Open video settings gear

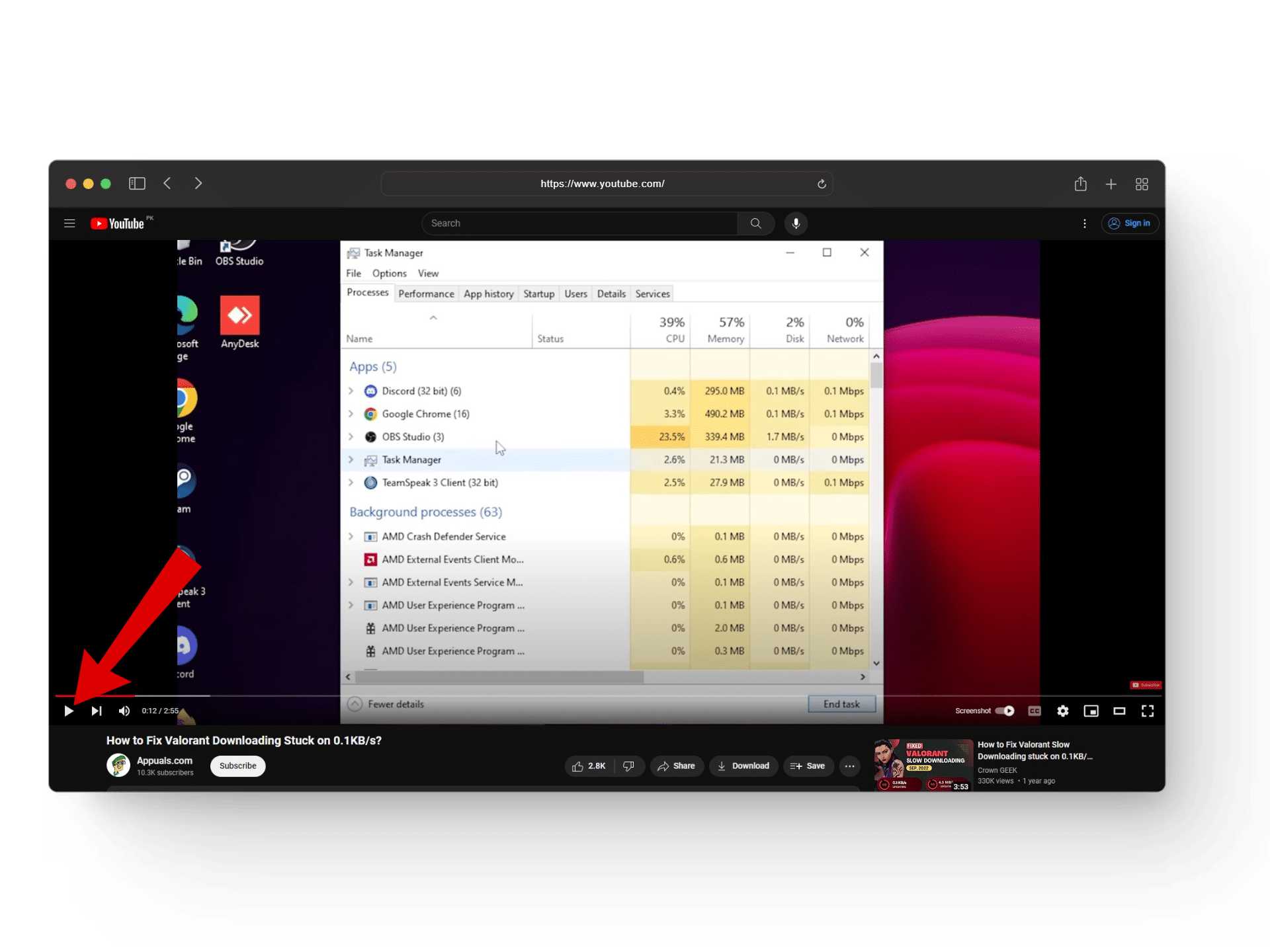[x=1062, y=711]
